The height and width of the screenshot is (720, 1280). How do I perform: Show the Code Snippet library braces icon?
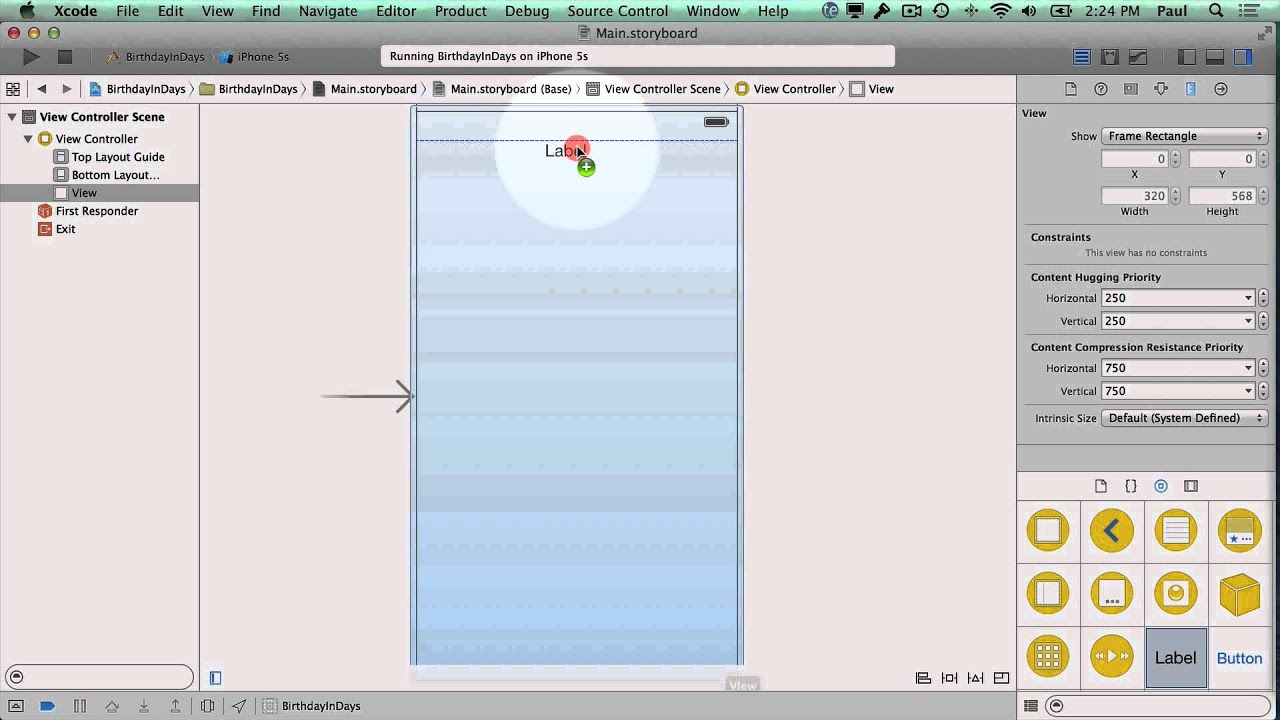tap(1131, 486)
